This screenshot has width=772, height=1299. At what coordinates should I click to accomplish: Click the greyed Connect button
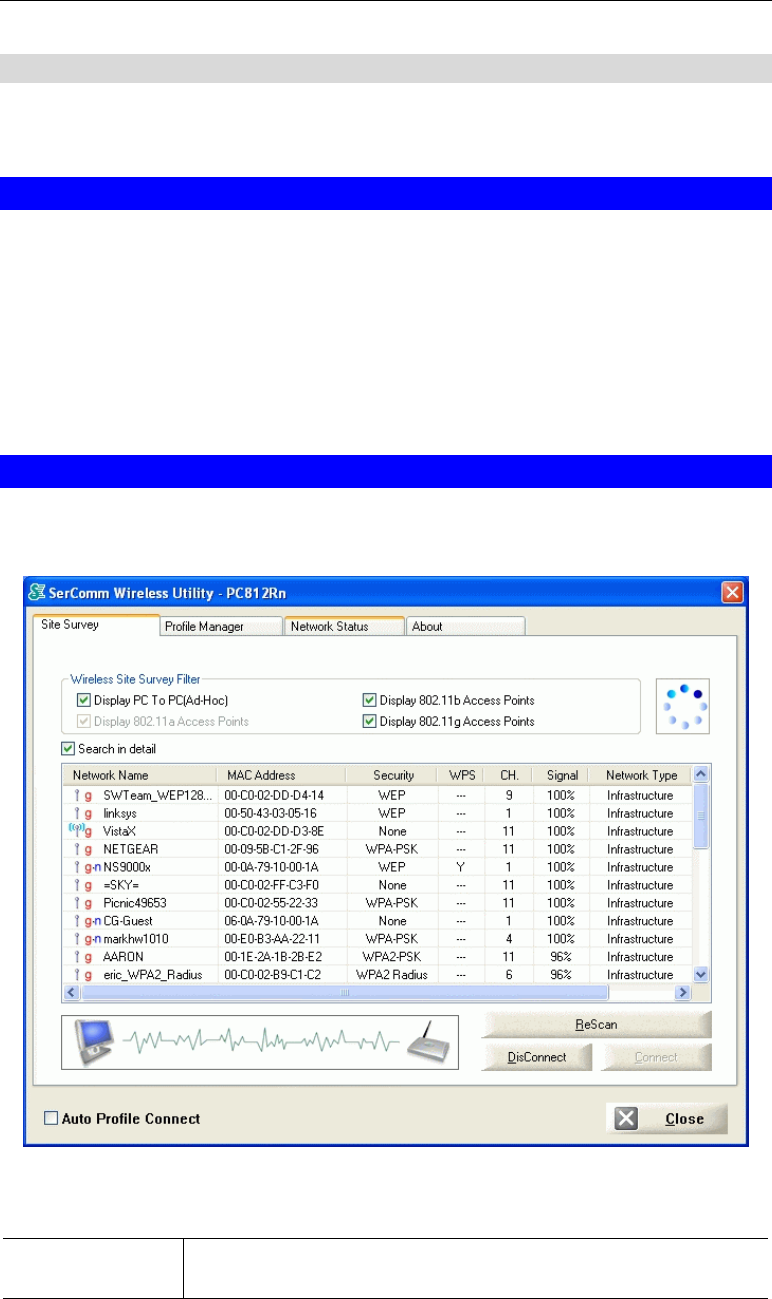coord(656,1057)
